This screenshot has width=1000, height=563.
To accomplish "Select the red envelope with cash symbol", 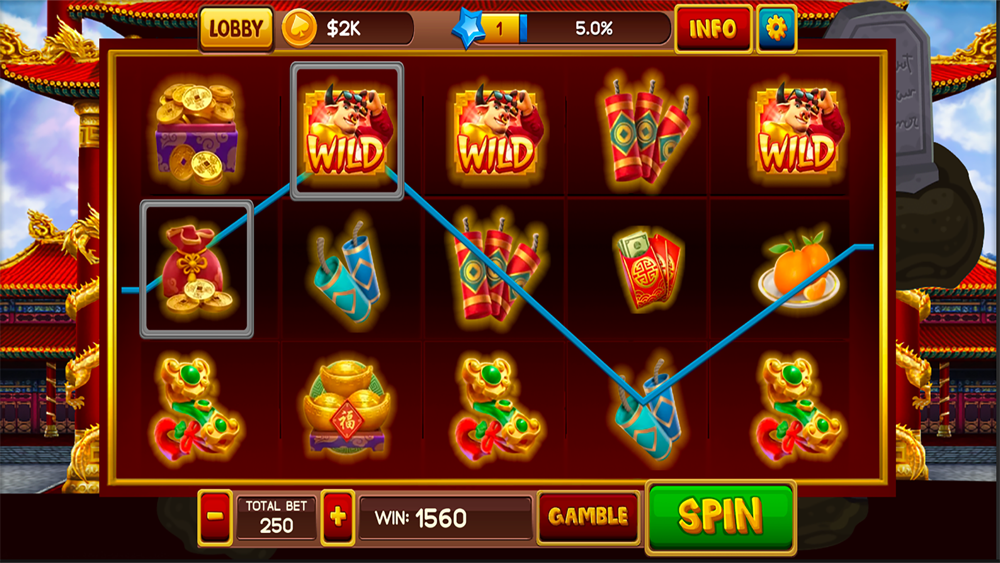I will (649, 270).
